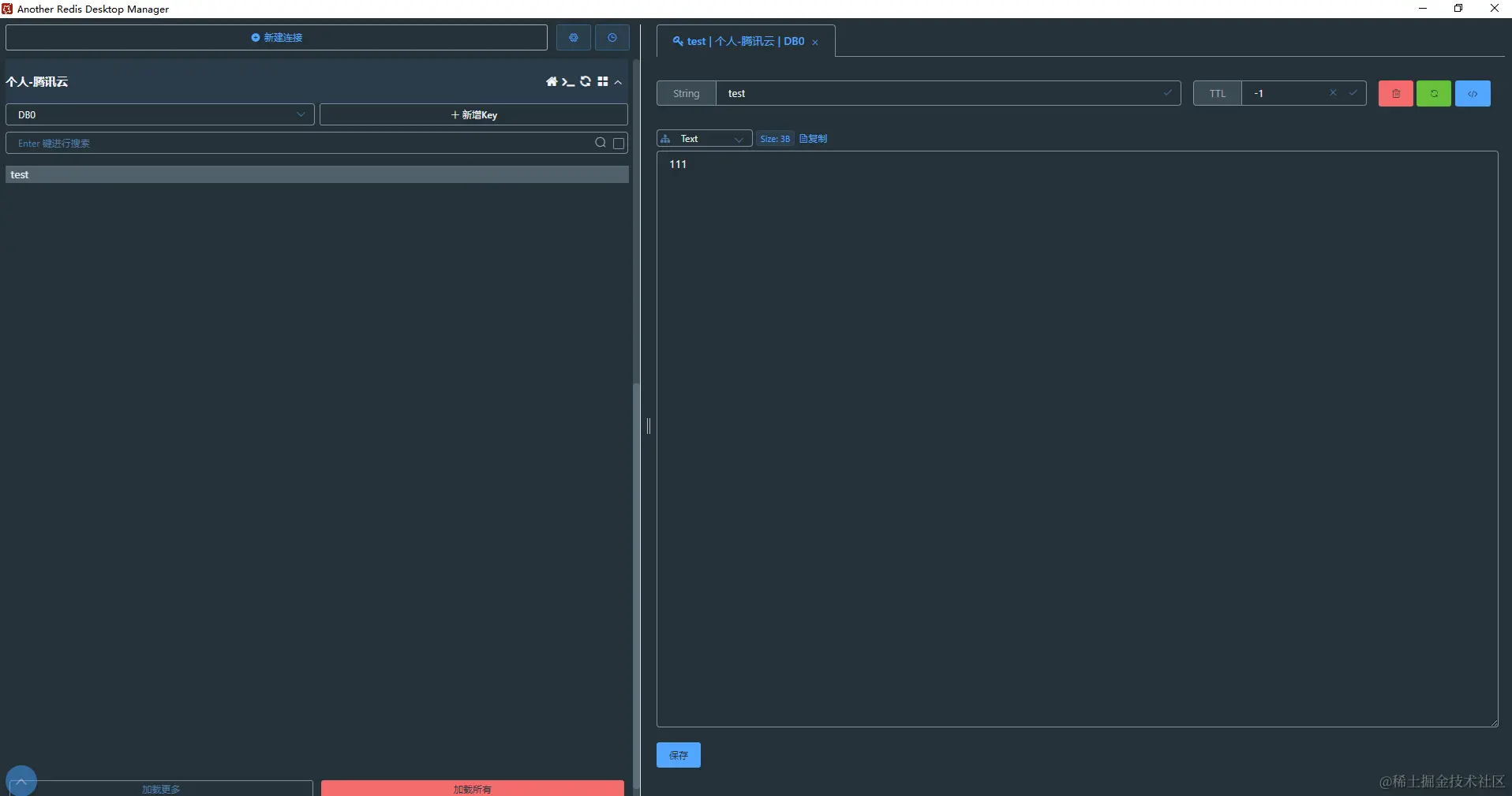Screen dimensions: 1512x796
Task: Open the connection's grid menu icon
Action: tap(603, 81)
